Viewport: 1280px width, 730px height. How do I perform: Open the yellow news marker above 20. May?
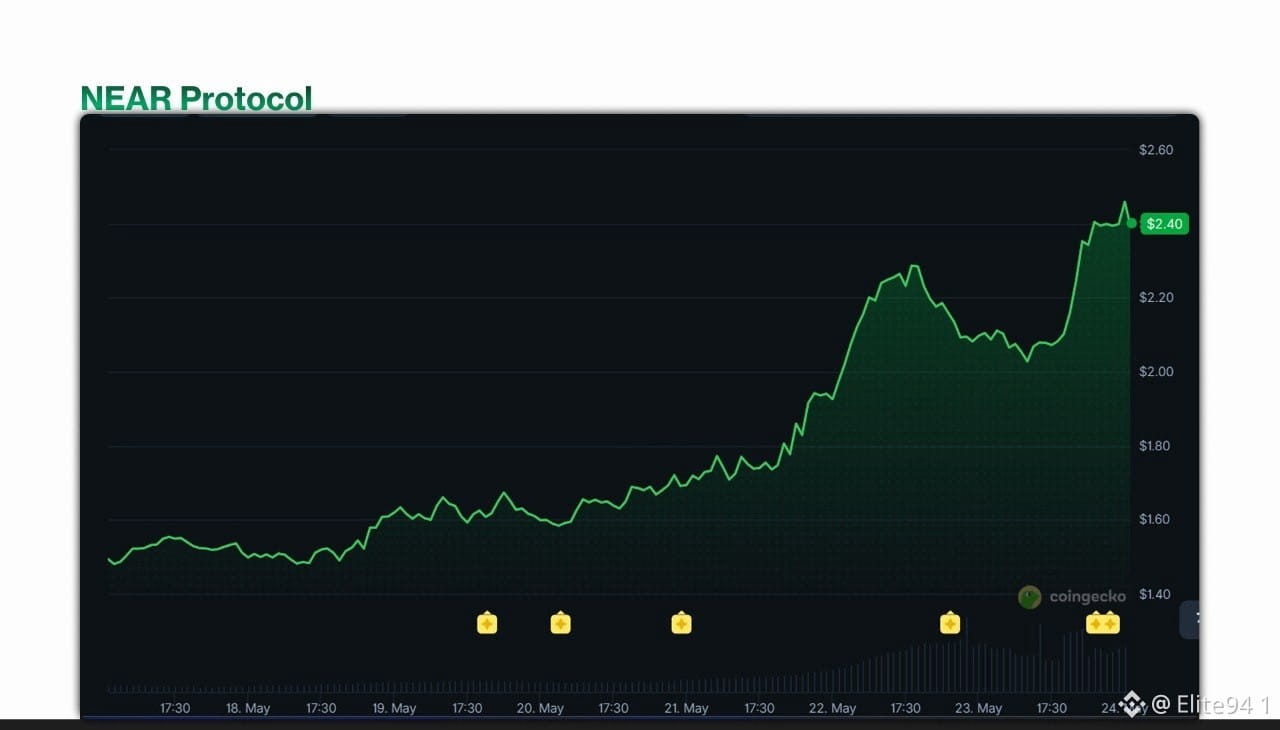point(561,624)
